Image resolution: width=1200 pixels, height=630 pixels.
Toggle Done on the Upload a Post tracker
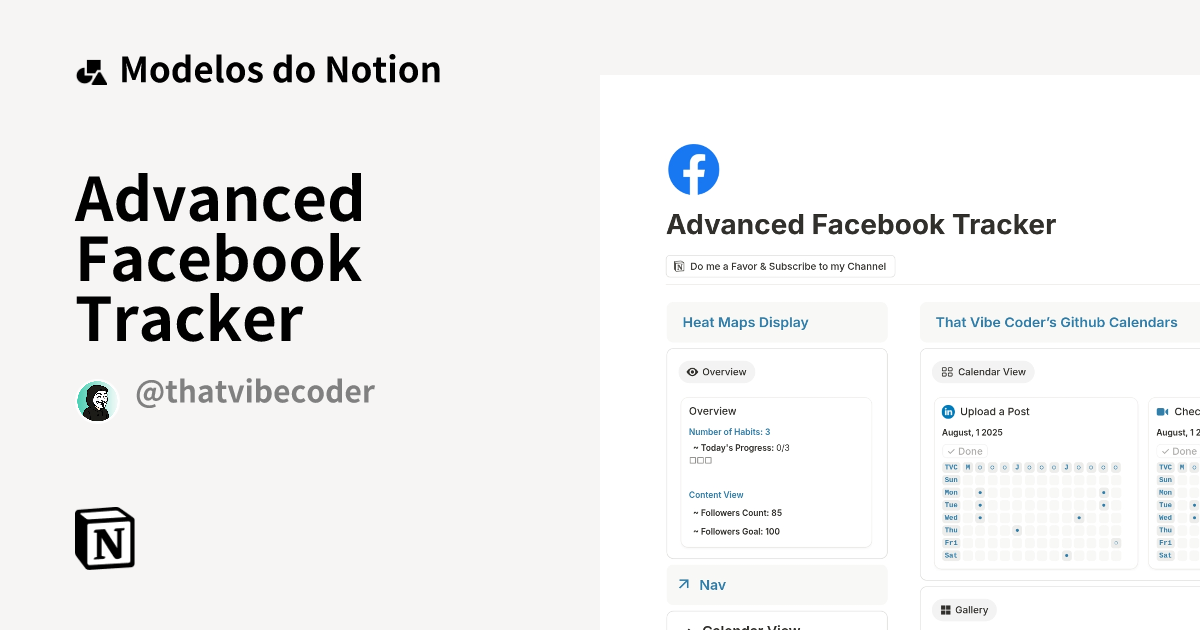click(963, 451)
